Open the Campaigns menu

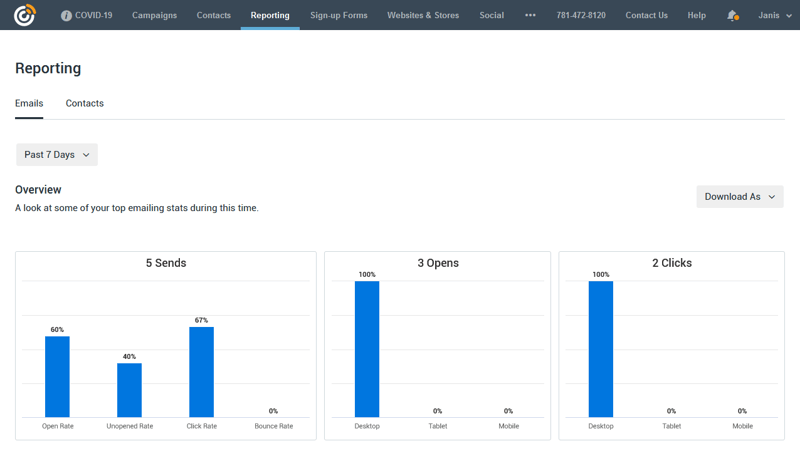click(x=154, y=15)
